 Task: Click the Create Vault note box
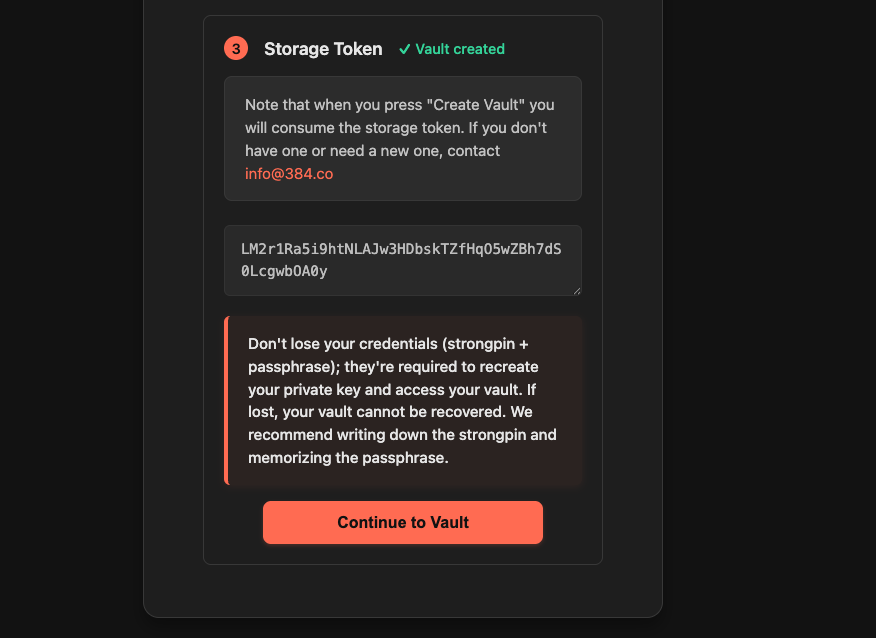tap(403, 139)
